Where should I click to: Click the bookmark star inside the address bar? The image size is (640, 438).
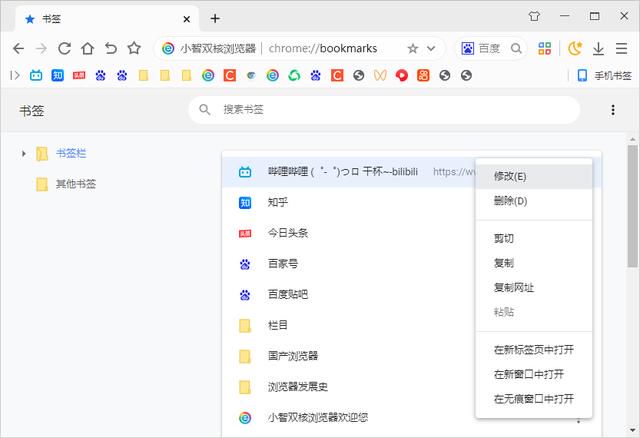click(413, 49)
